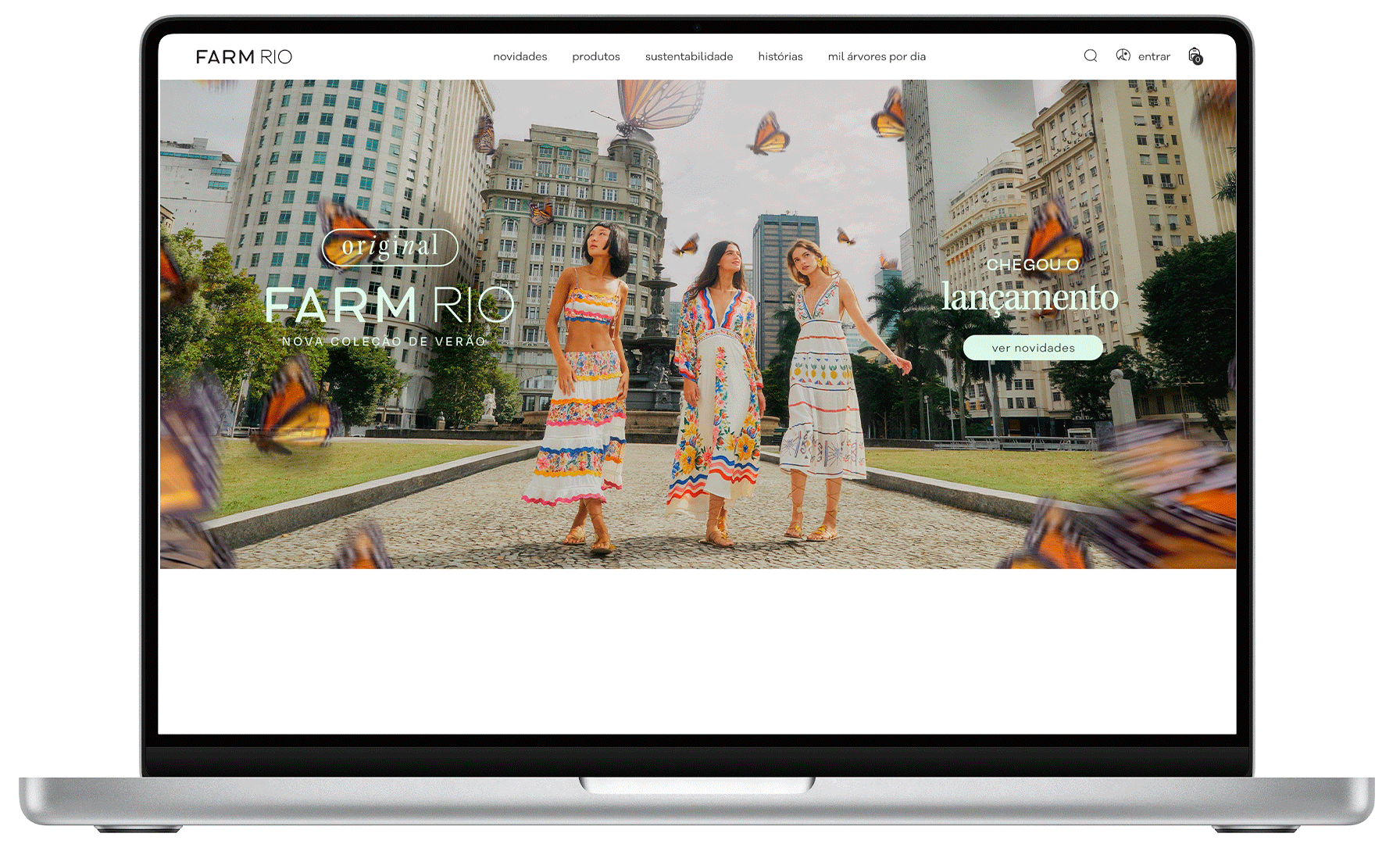Click the large FARM RIO banner title
This screenshot has width=1400, height=844.
click(389, 305)
